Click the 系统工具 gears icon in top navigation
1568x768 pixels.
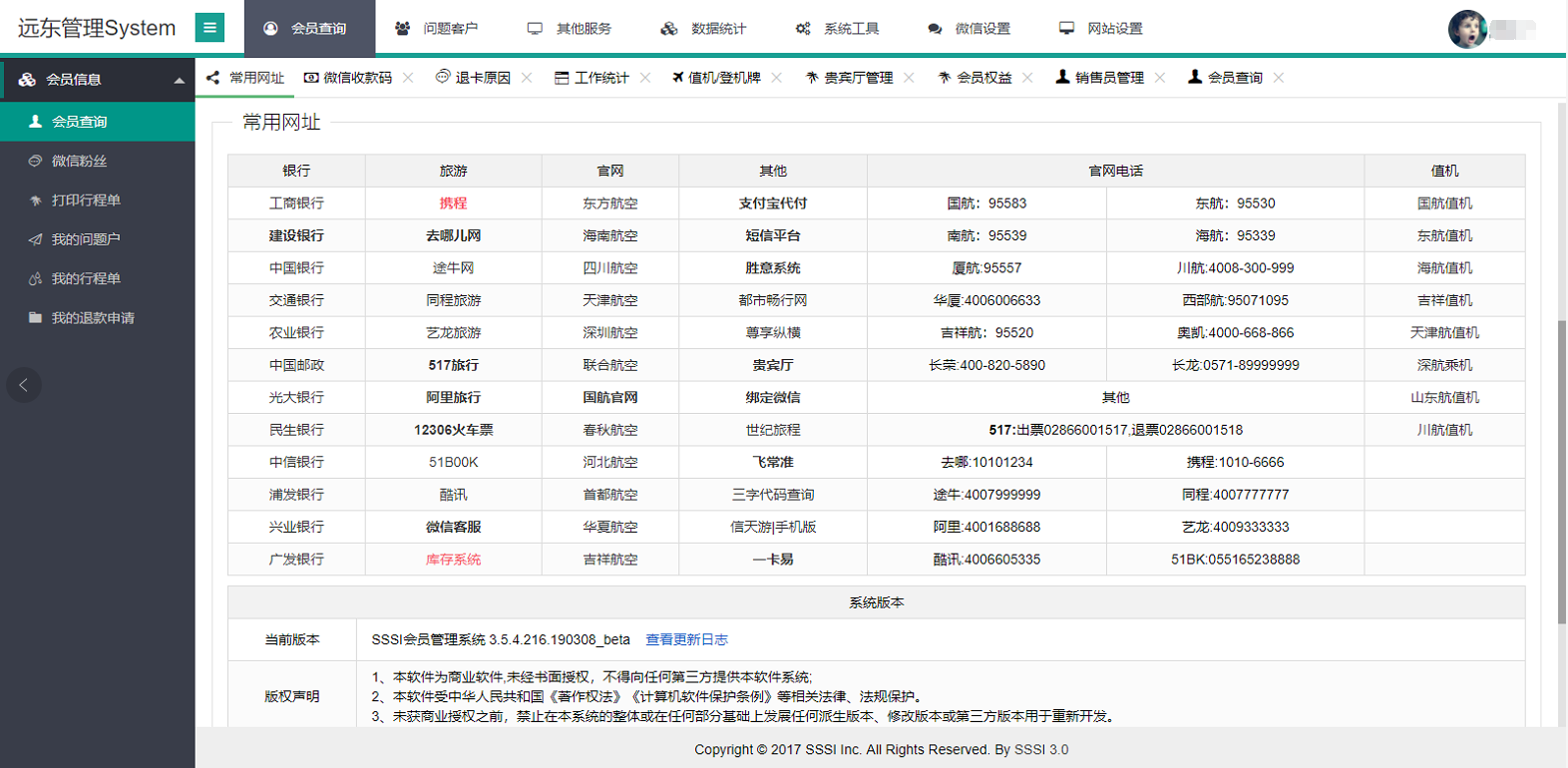pyautogui.click(x=803, y=29)
